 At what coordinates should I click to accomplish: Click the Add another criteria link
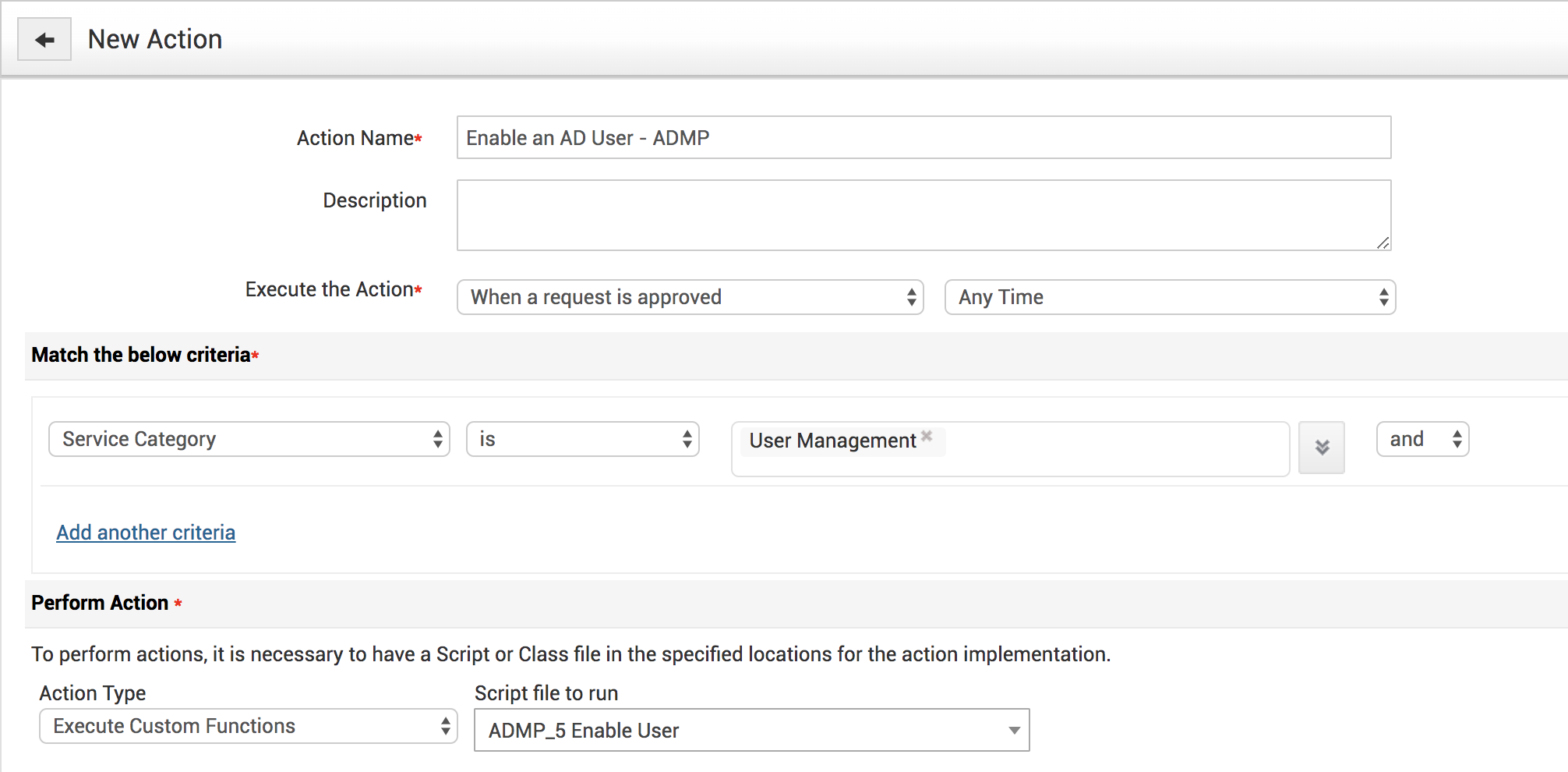pyautogui.click(x=146, y=533)
